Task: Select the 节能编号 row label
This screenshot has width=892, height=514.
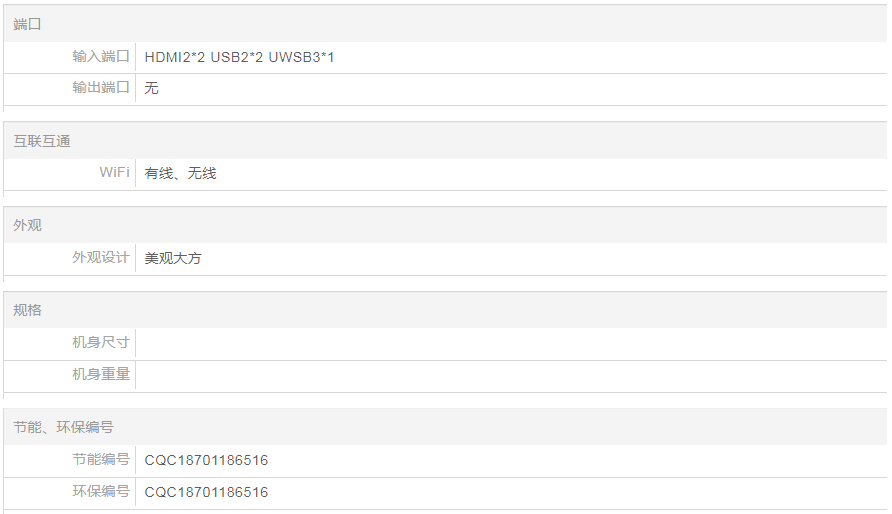Action: [101, 460]
